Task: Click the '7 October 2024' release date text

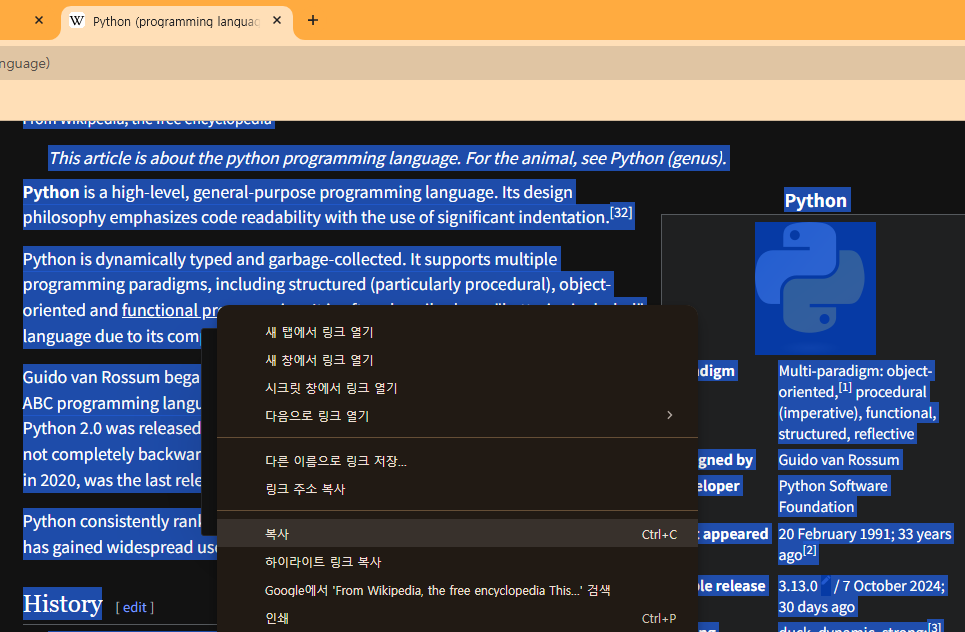Action: [x=893, y=586]
